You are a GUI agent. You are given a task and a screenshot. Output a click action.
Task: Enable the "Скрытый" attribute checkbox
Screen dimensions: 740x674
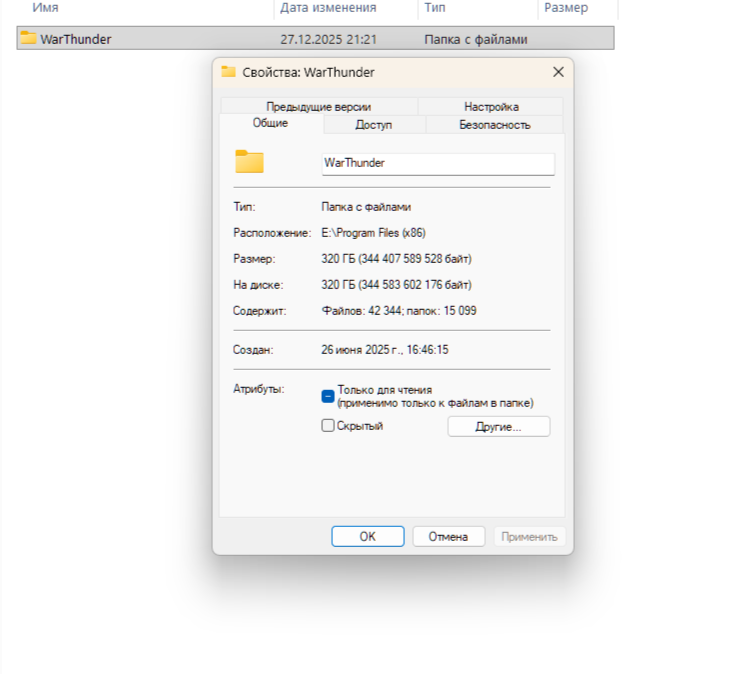pos(327,426)
